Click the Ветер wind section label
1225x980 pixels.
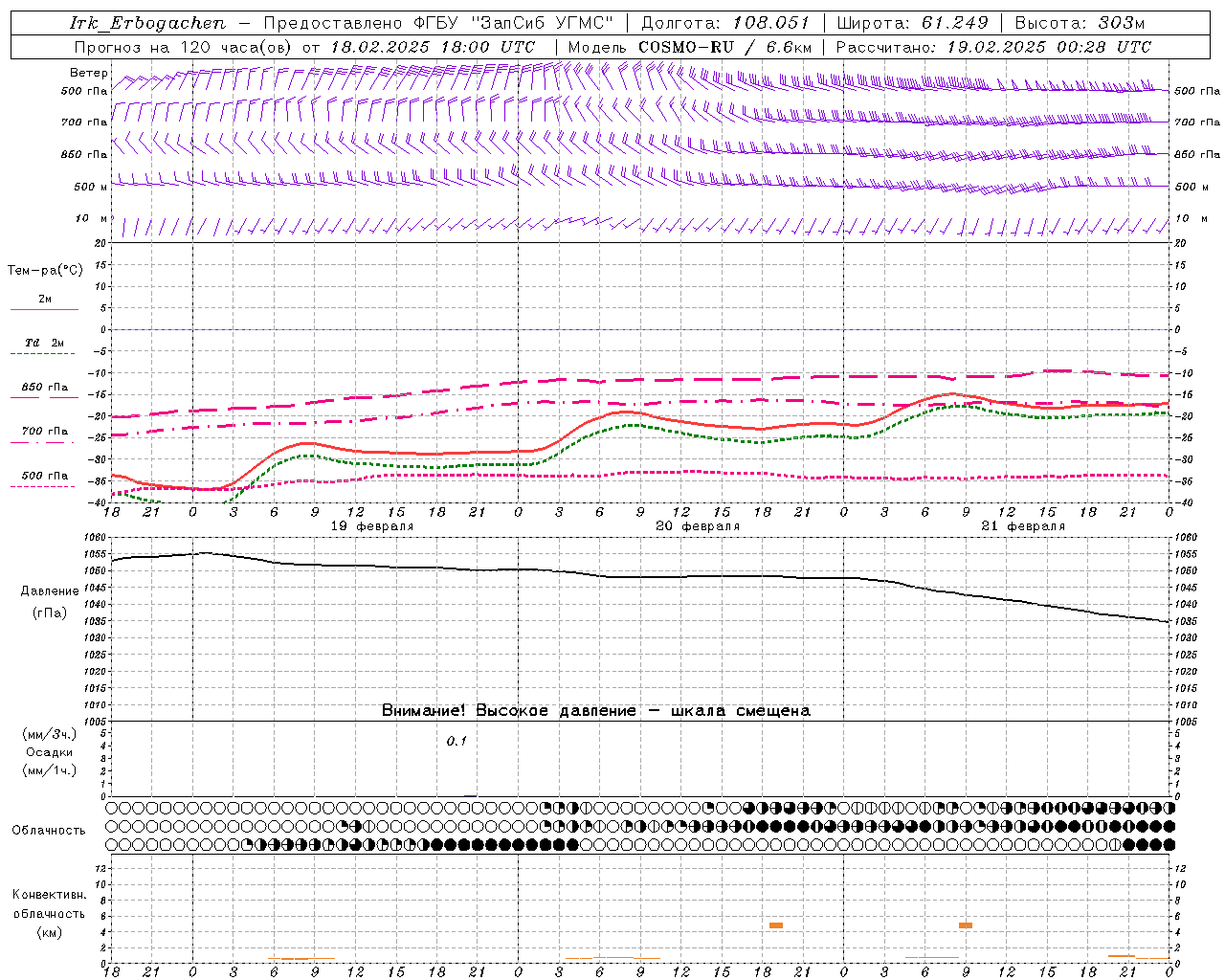88,73
